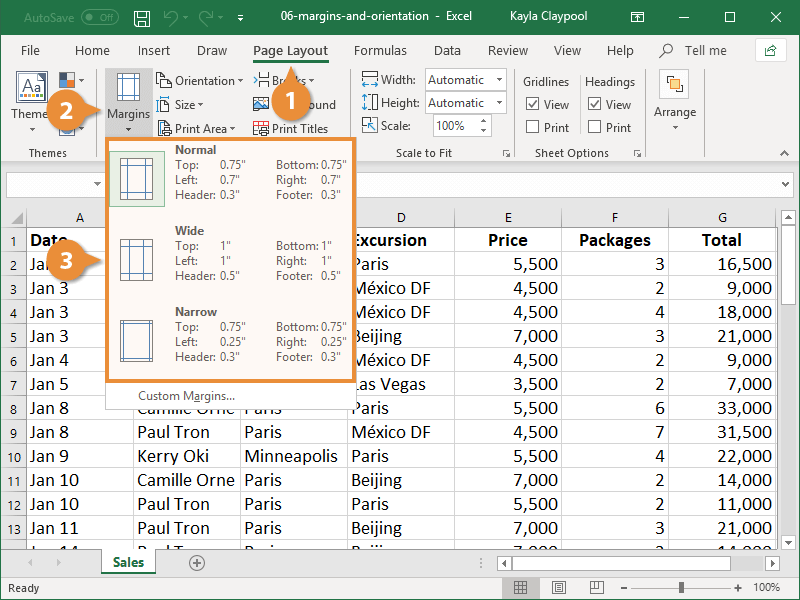The height and width of the screenshot is (600, 800).
Task: Click the zoom in plus button
Action: coord(738,588)
